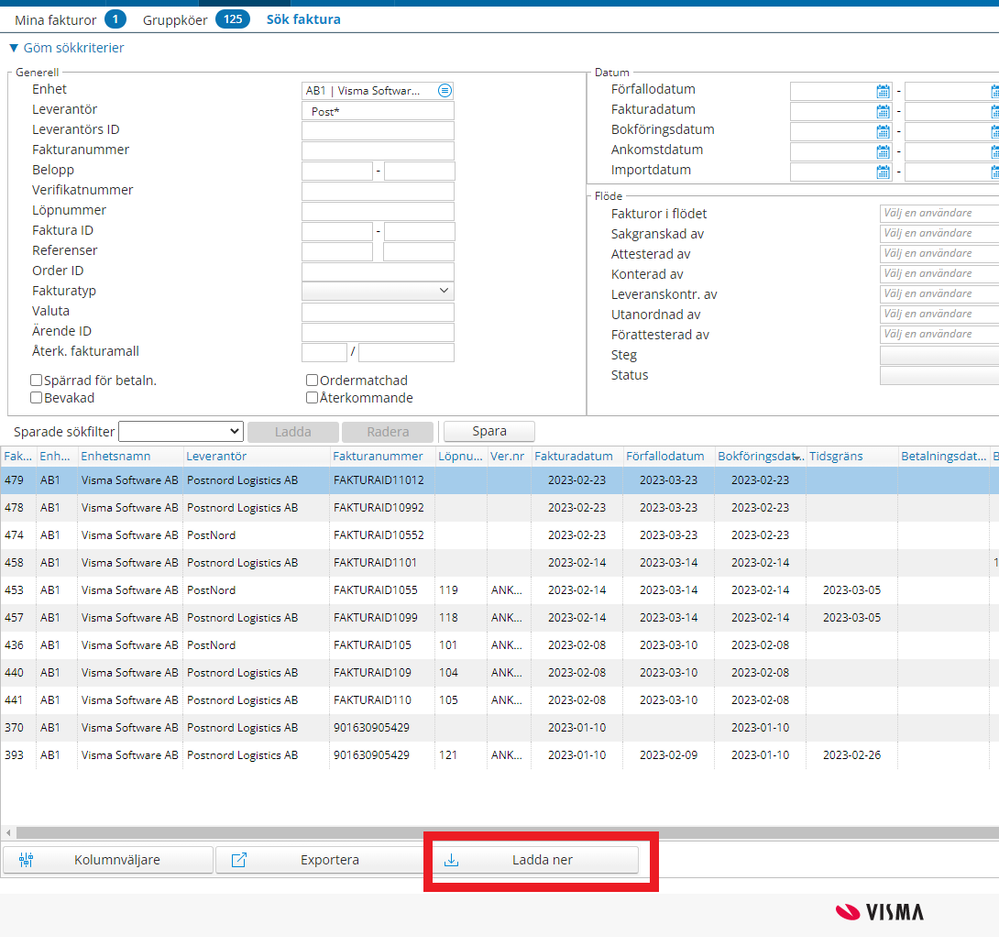
Task: Switch to the Gruppköer tab
Action: click(x=175, y=20)
